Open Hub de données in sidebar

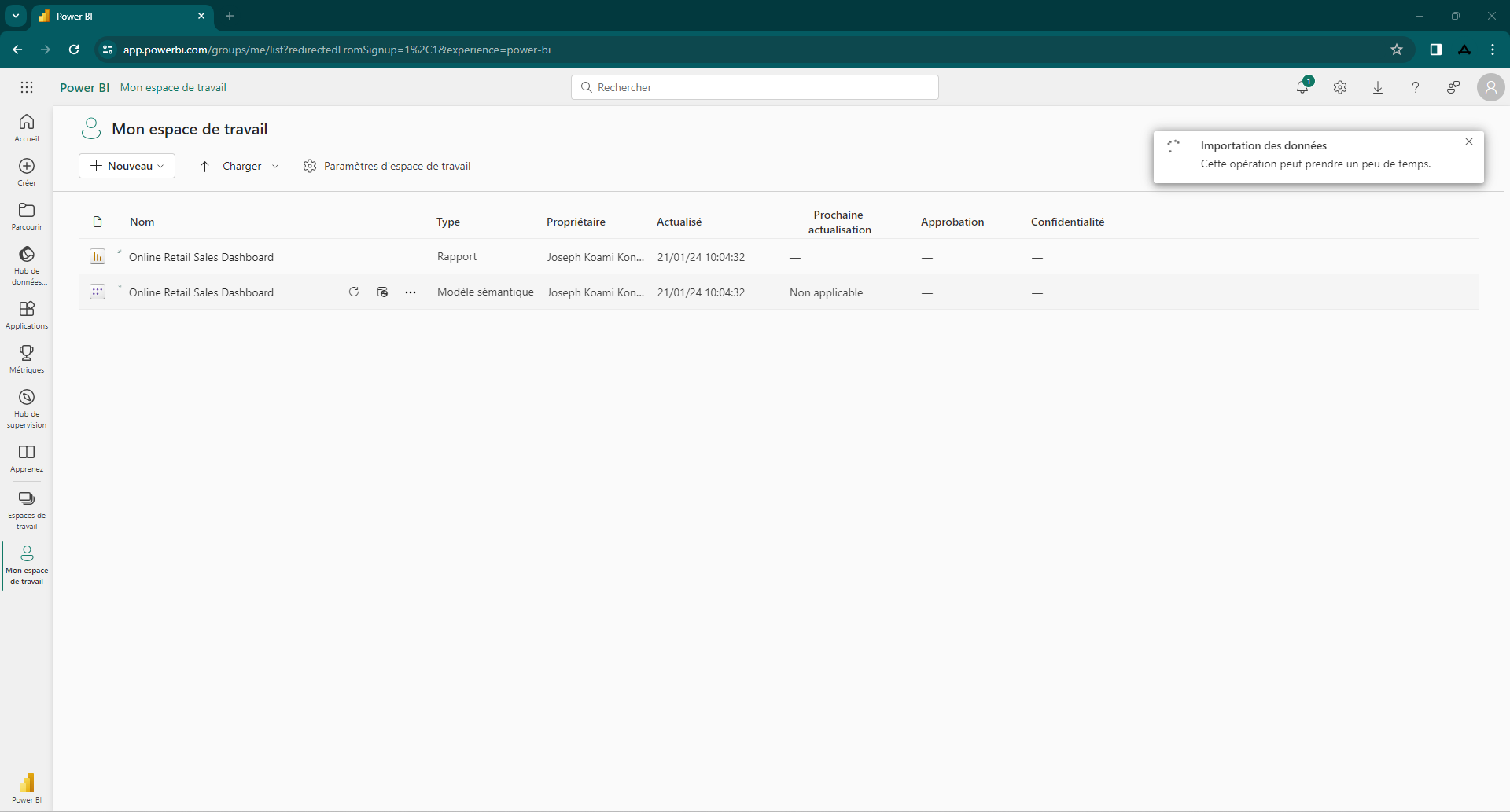27,266
